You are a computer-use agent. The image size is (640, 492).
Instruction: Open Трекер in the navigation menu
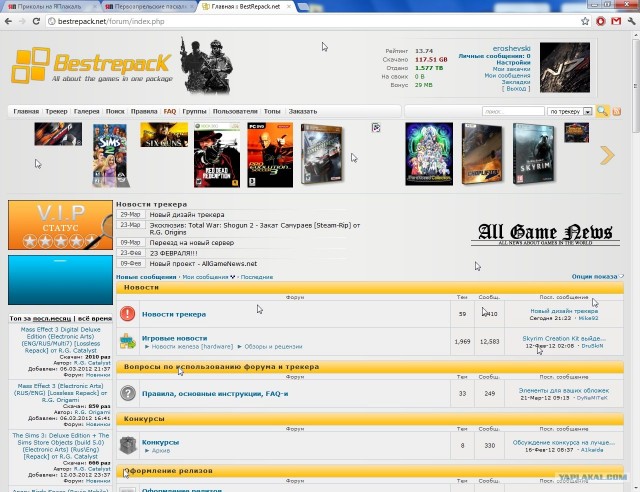[56, 111]
